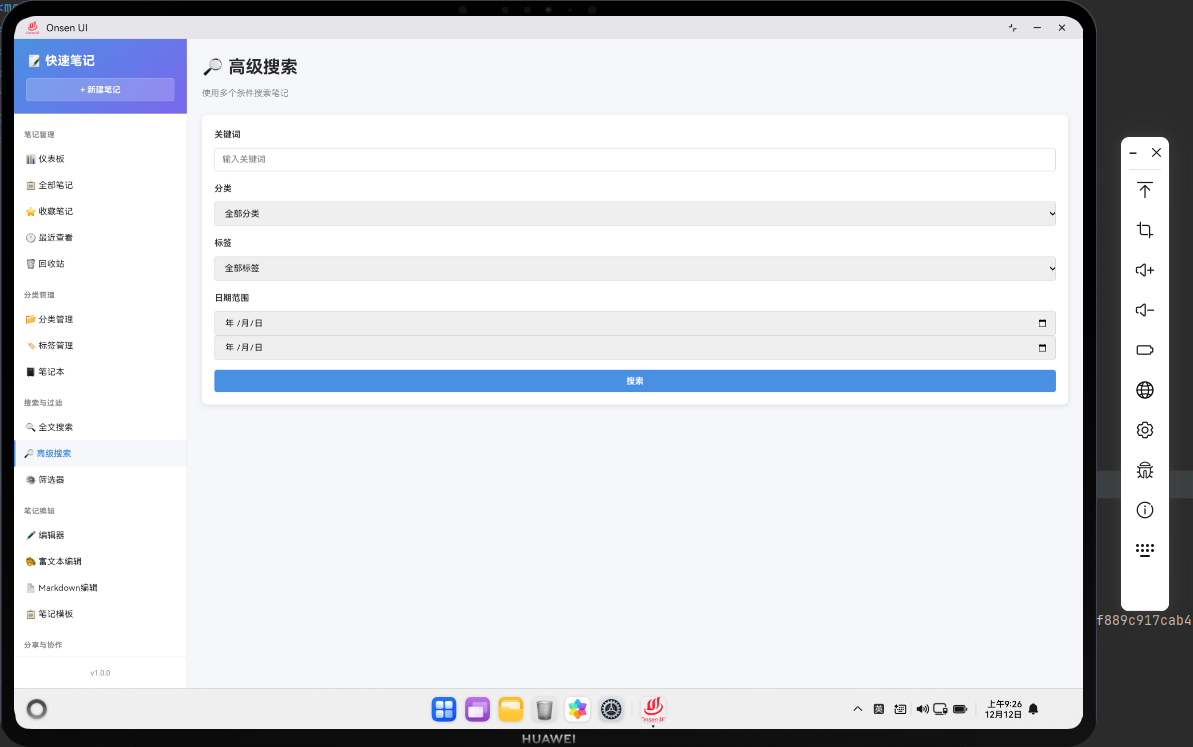Click the volume down icon in side toolbar
The width and height of the screenshot is (1193, 747).
(x=1144, y=310)
